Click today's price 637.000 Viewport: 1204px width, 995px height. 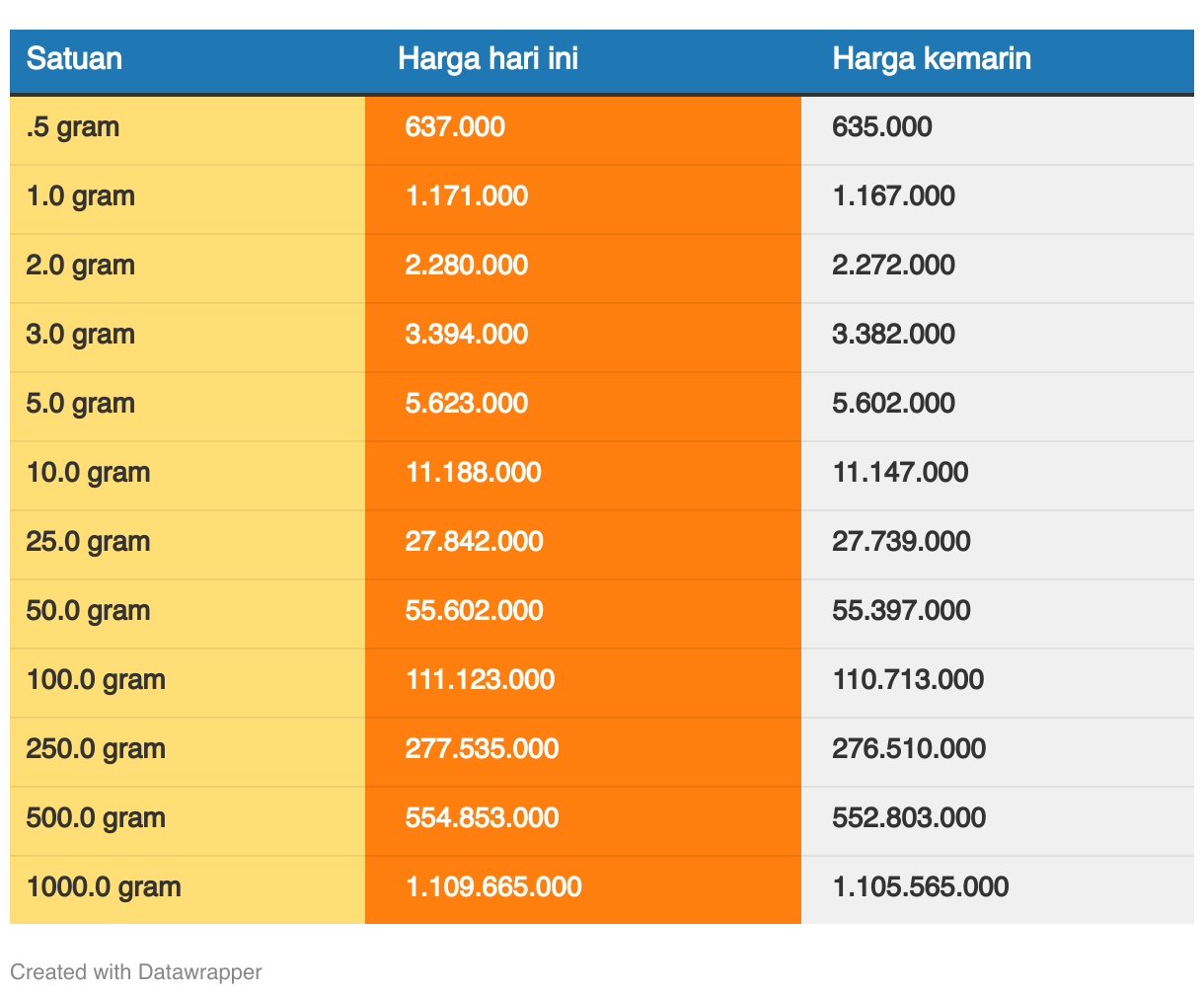(x=455, y=127)
